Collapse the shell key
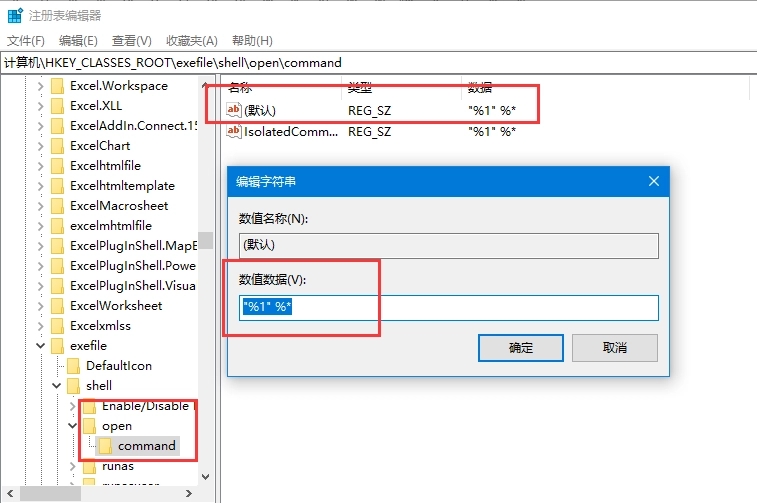 [56, 386]
